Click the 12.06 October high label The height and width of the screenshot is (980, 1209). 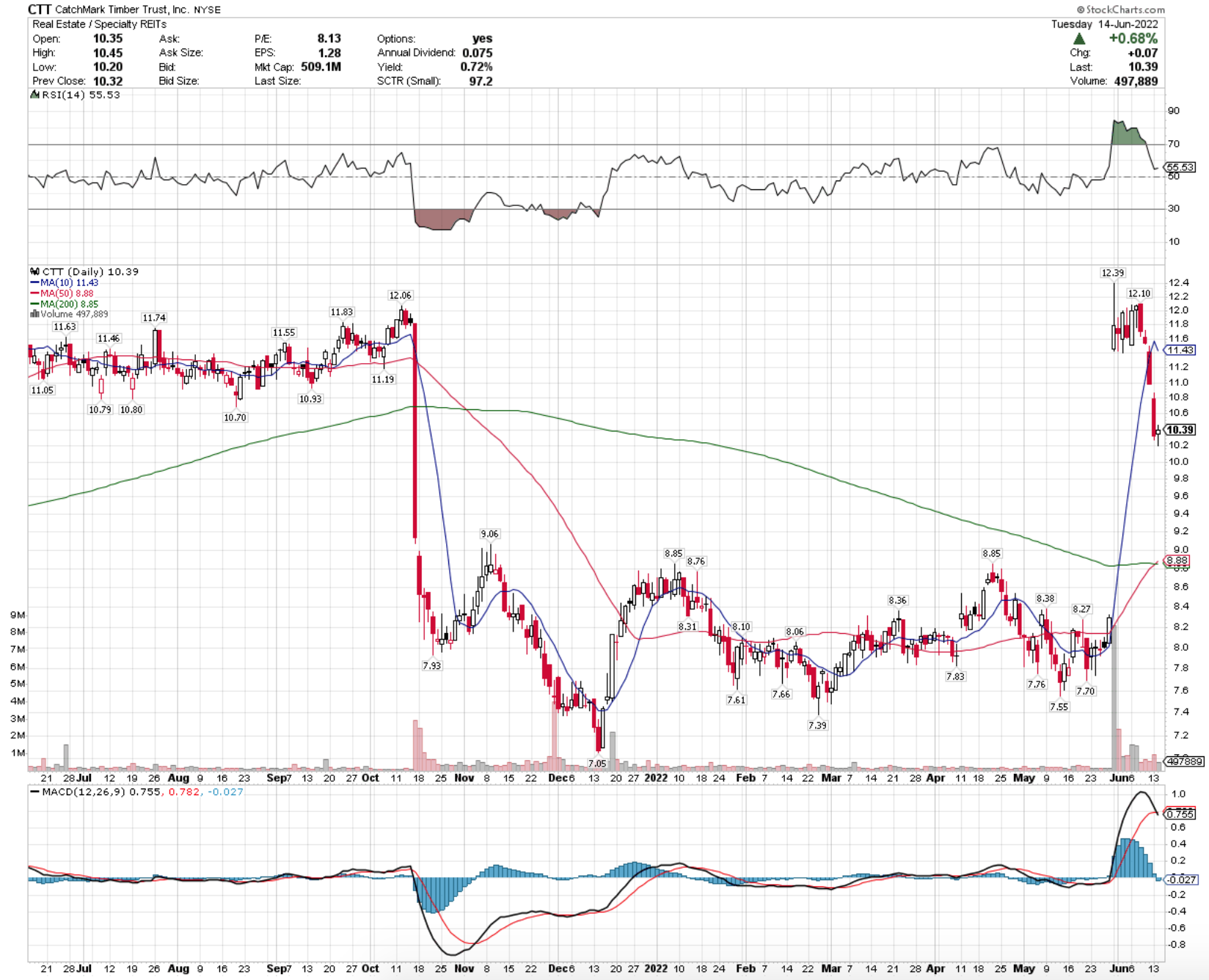[401, 296]
